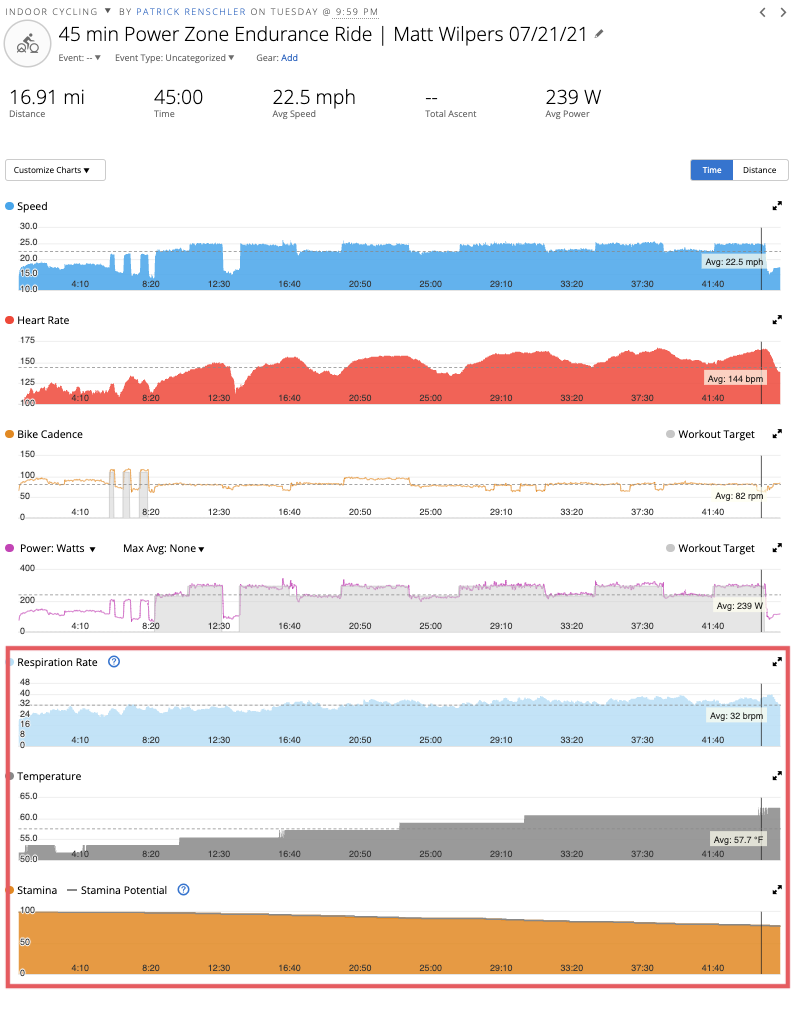Open Respiration Rate help icon
Image resolution: width=799 pixels, height=1009 pixels.
pyautogui.click(x=114, y=662)
